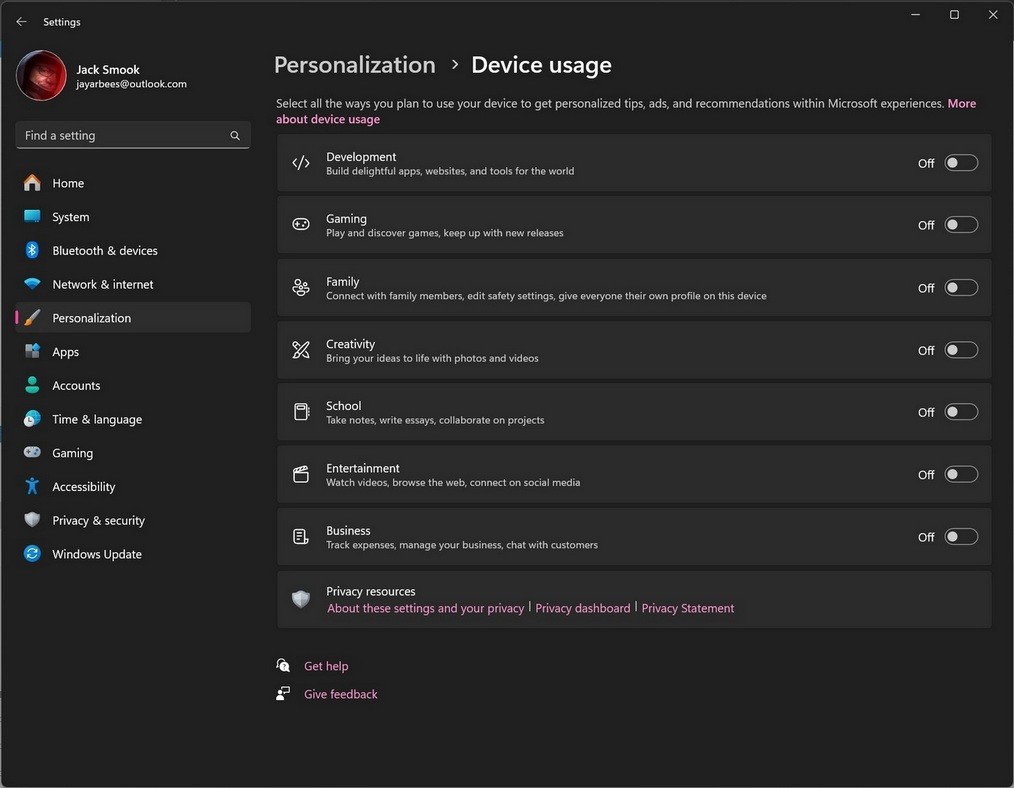This screenshot has height=788, width=1014.
Task: Turn on the Gaming usage toggle
Action: (x=961, y=225)
